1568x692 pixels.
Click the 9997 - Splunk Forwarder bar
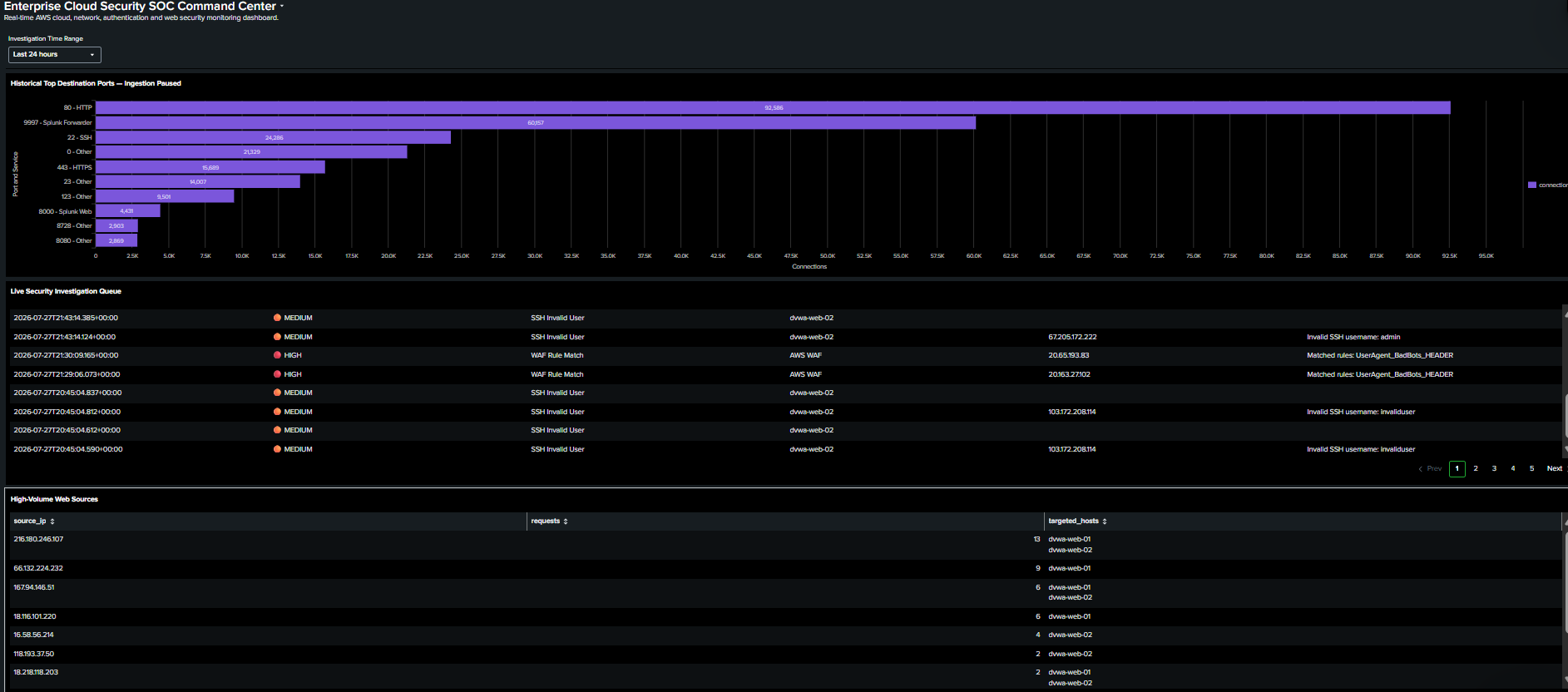[536, 123]
